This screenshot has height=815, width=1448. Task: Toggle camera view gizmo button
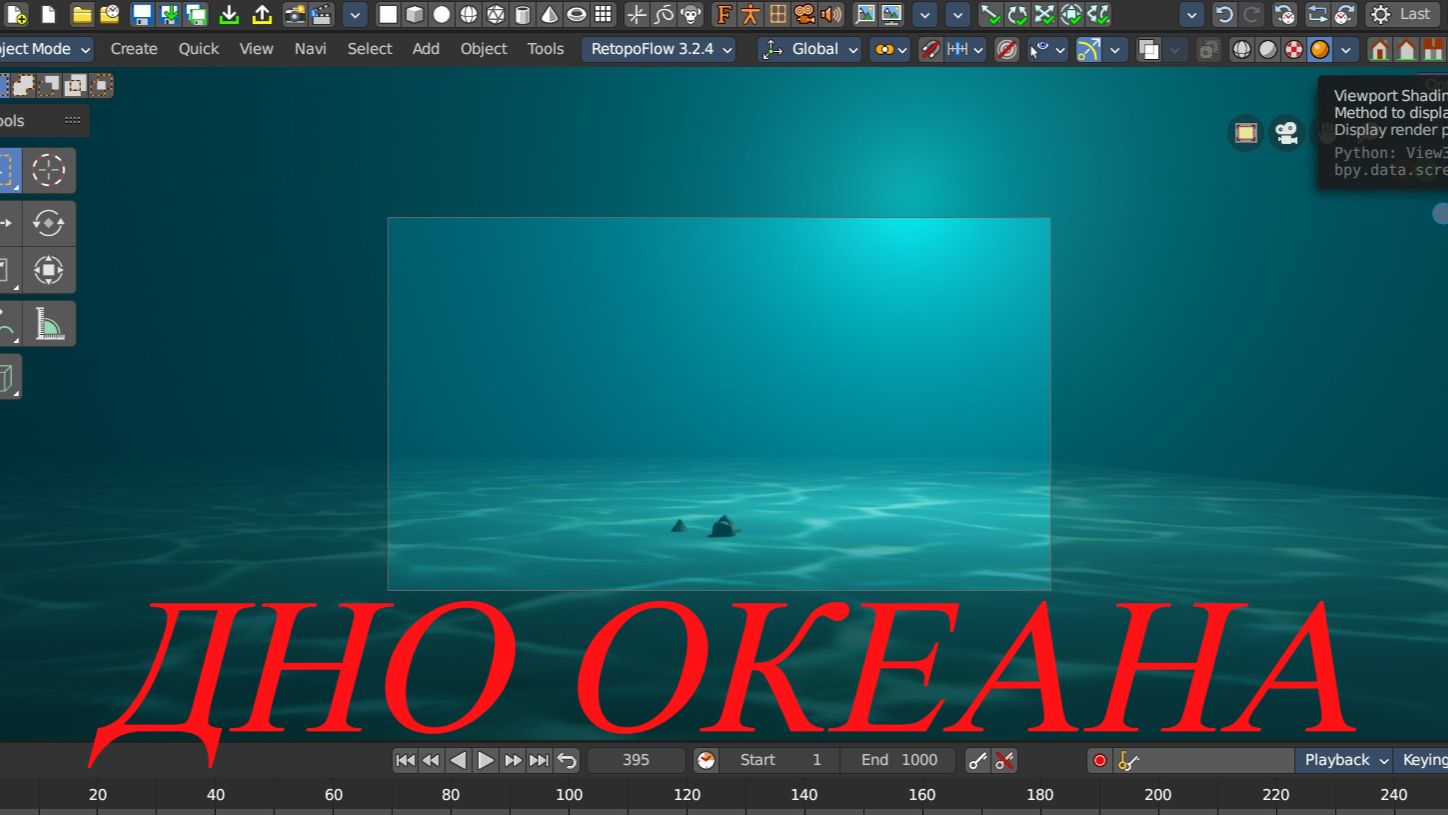(x=1286, y=132)
